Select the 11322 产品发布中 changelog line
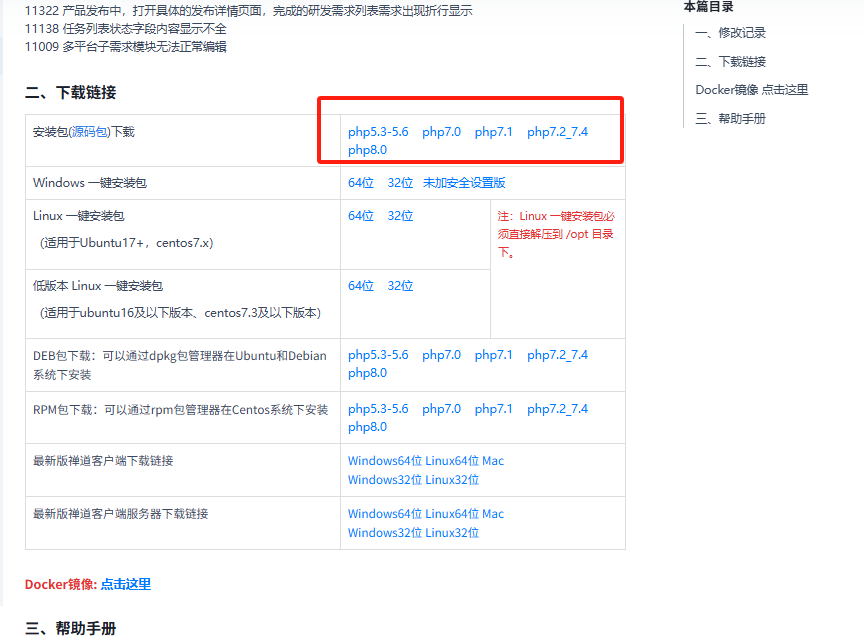864x640 pixels. tap(249, 11)
